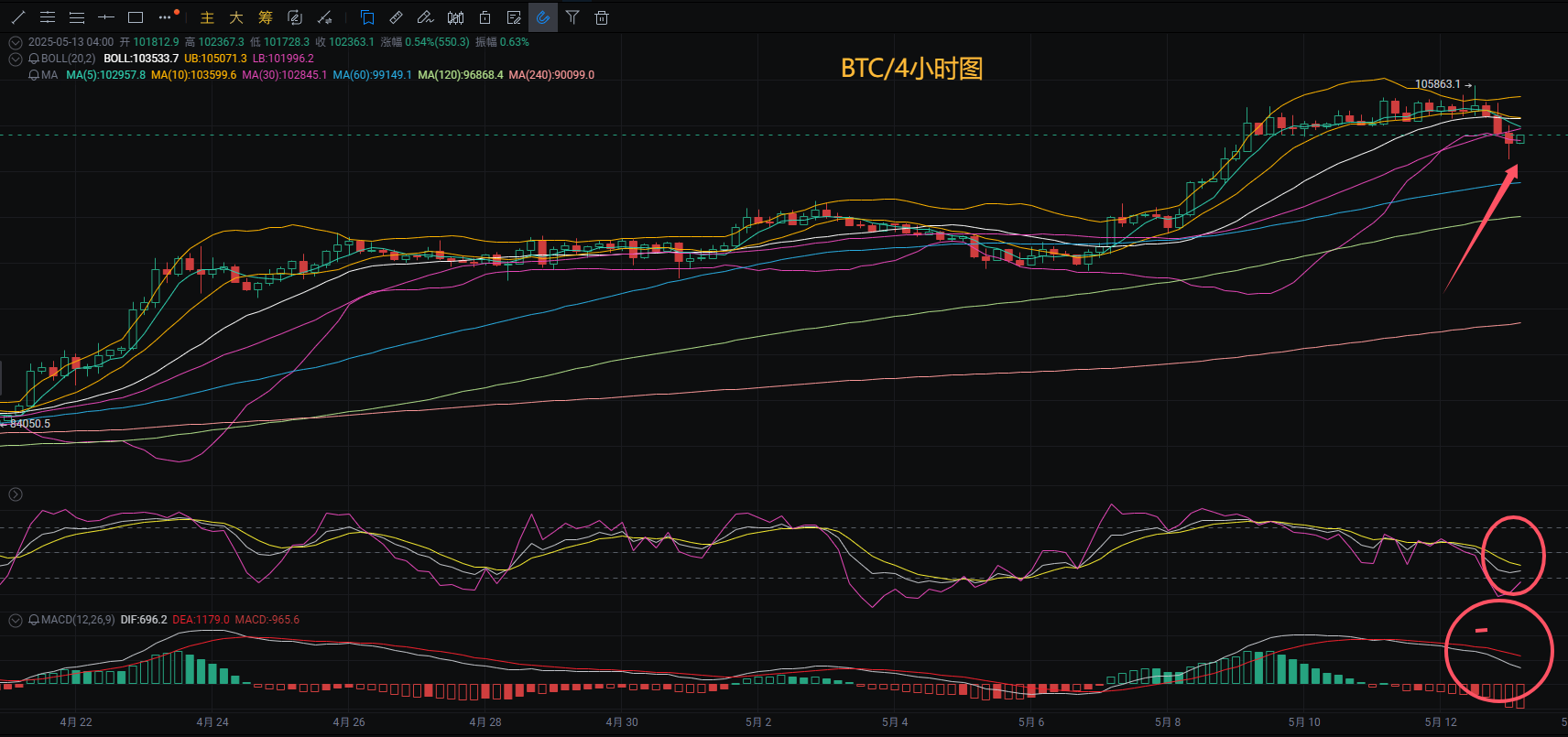1568x737 pixels.
Task: Click the MACD:-965.6 value
Action: point(267,620)
